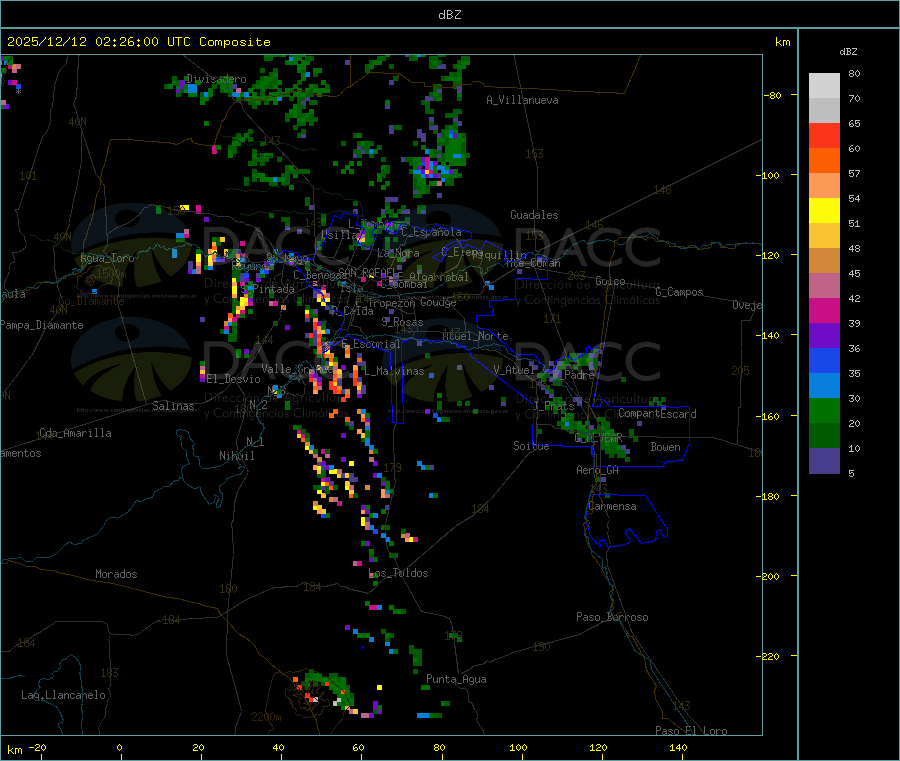
Task: Click the -80 km vertical axis tick
Action: pyautogui.click(x=773, y=95)
